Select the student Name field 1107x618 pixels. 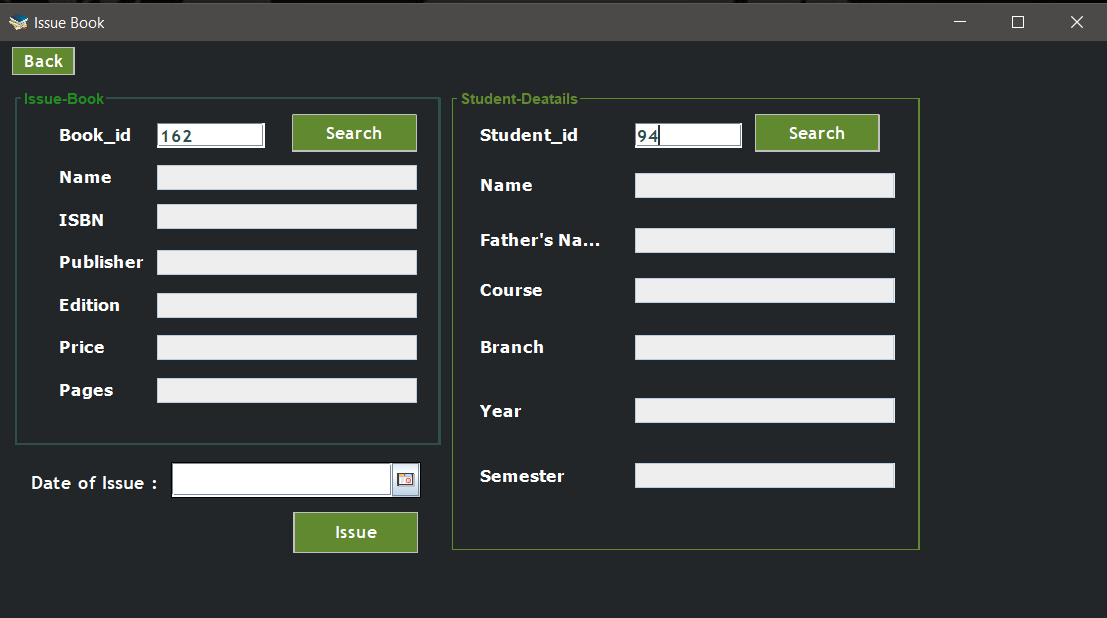(x=765, y=185)
